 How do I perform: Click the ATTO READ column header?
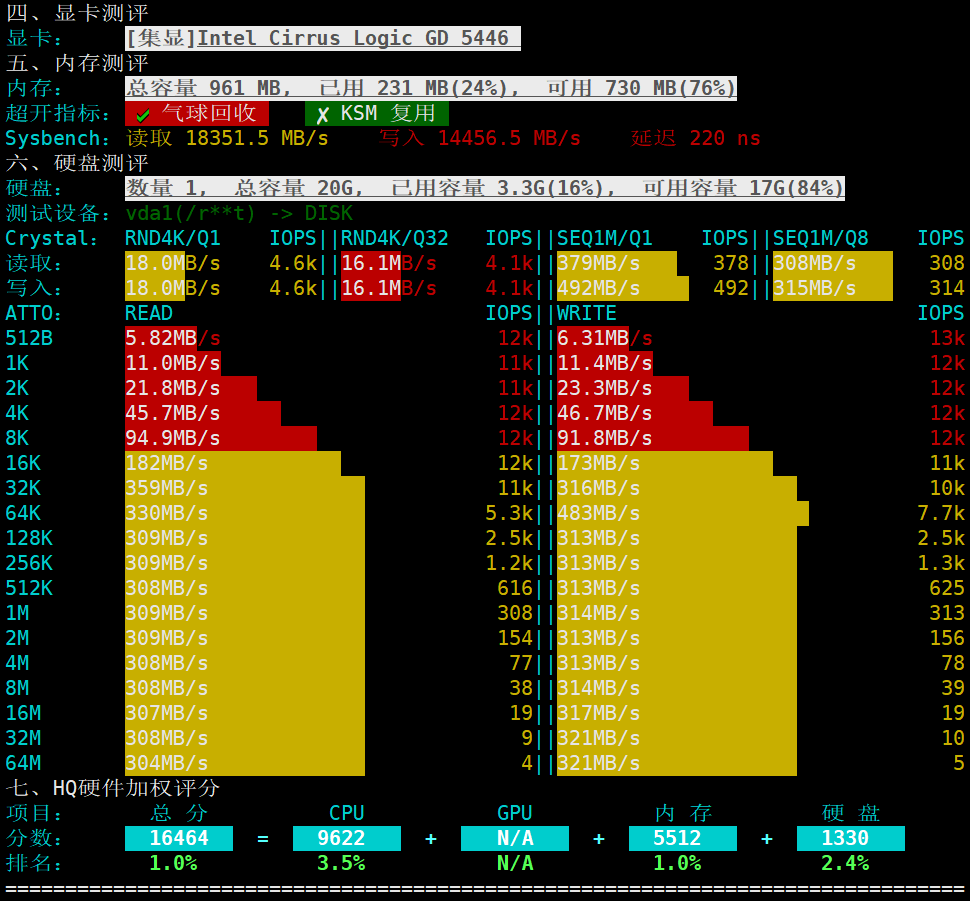[x=148, y=313]
